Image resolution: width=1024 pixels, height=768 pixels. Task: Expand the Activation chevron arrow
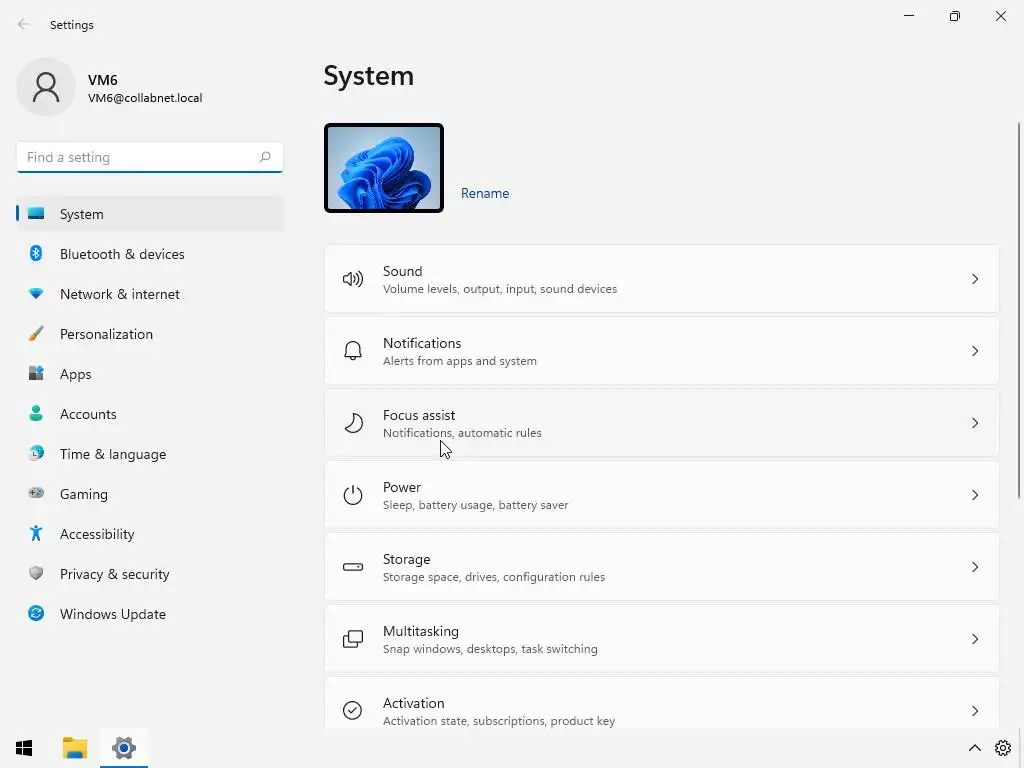click(974, 711)
